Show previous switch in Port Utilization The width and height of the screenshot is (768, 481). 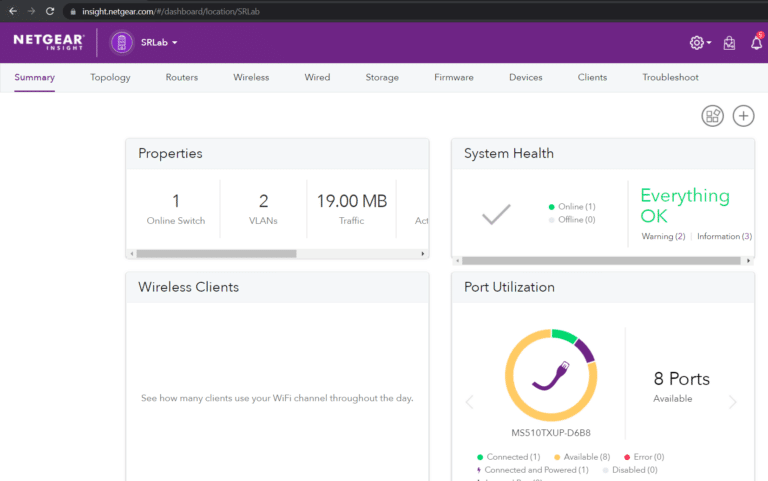(470, 402)
